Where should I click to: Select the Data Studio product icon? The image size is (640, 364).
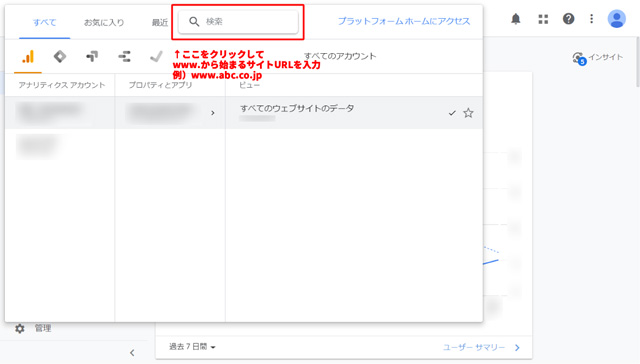click(124, 56)
